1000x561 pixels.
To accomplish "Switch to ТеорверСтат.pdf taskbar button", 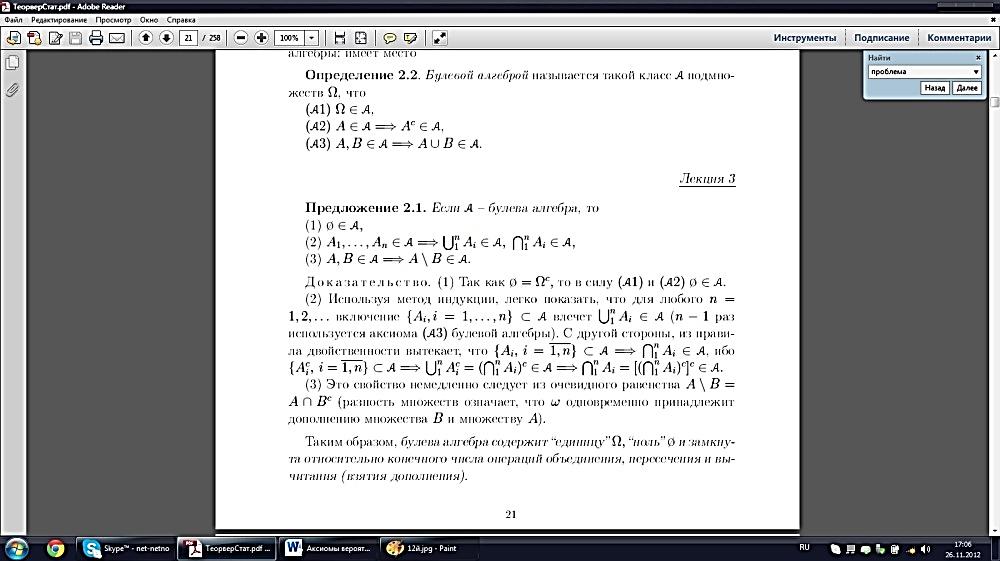I will click(x=226, y=548).
